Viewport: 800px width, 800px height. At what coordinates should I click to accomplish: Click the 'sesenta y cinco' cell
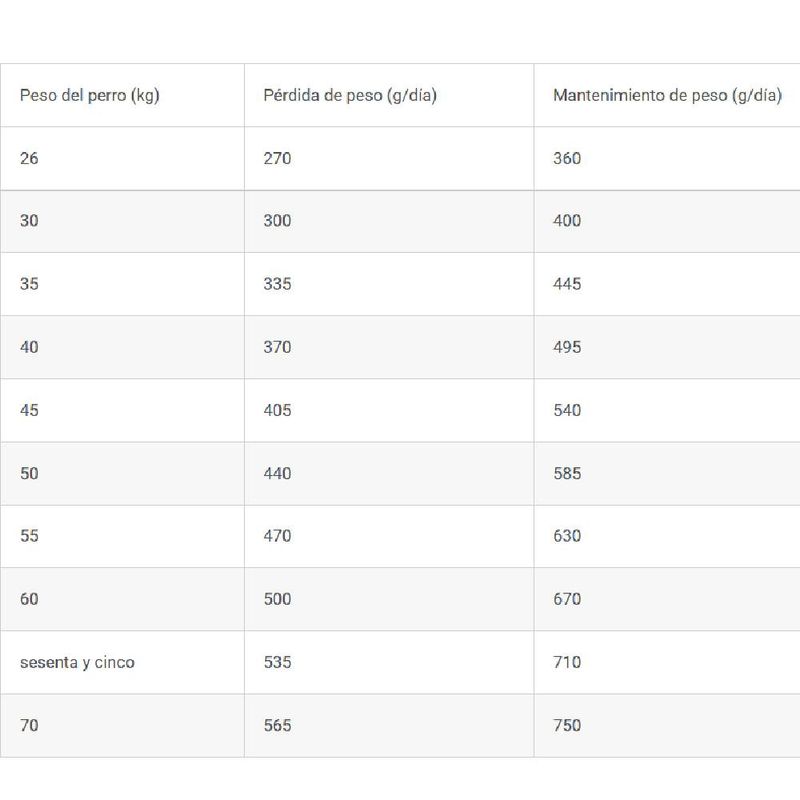click(x=77, y=662)
